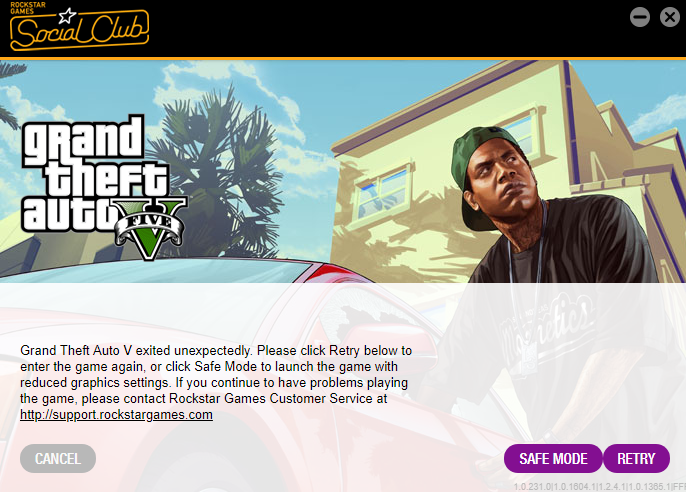Click the palm tree in background artwork
The width and height of the screenshot is (686, 492).
point(219,171)
